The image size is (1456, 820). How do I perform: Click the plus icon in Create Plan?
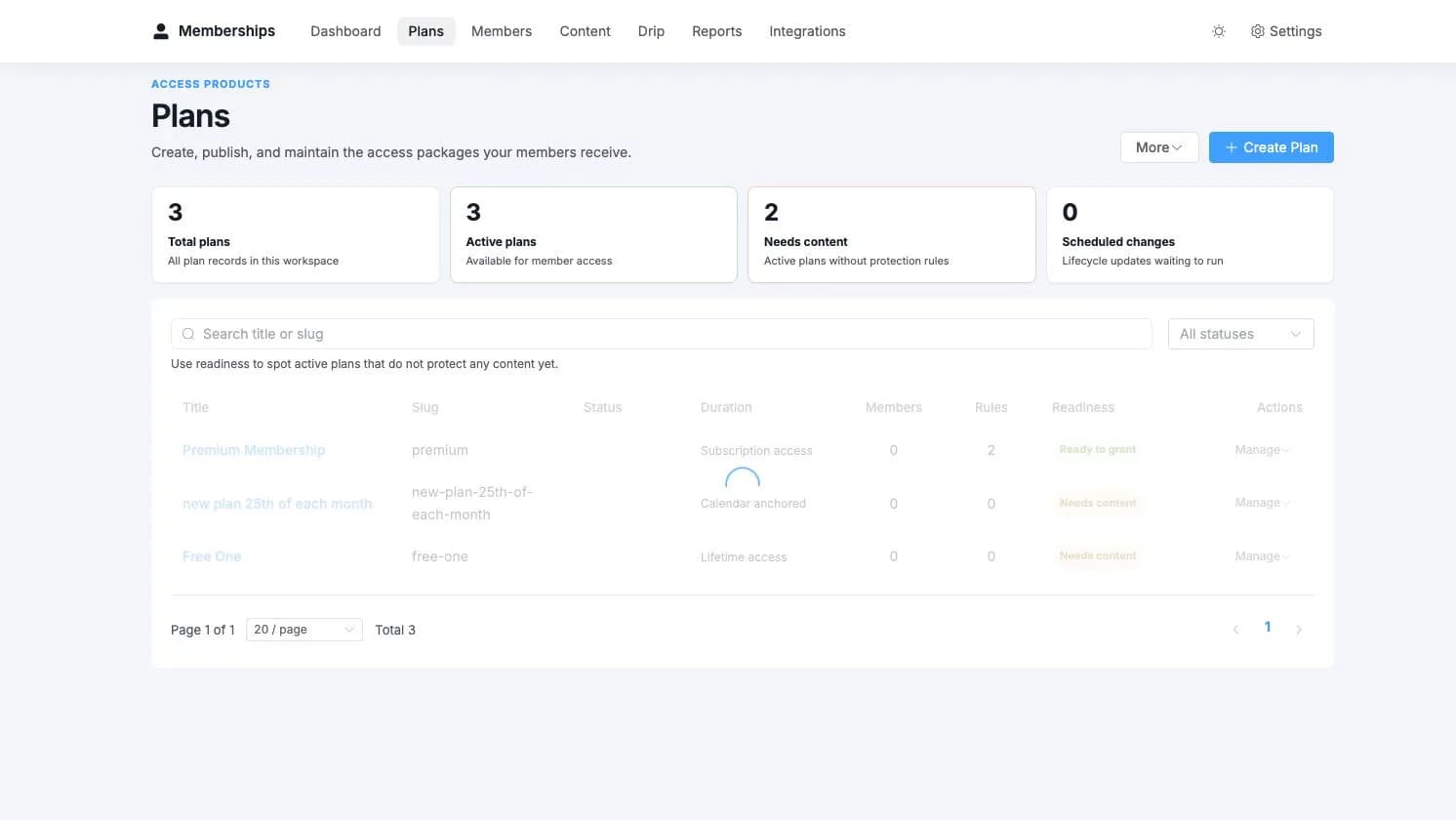(x=1232, y=147)
